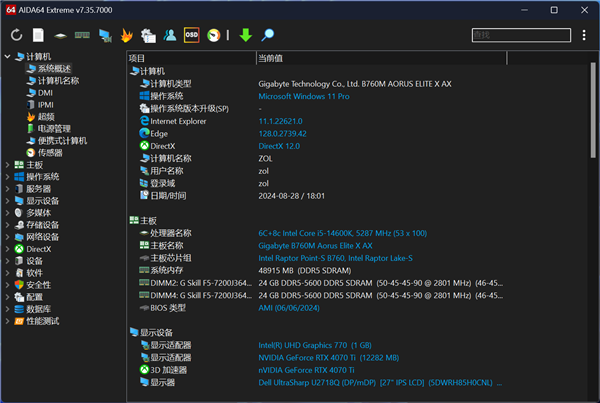Expand the 网络设备 tree node
This screenshot has height=403, width=600.
click(x=7, y=237)
